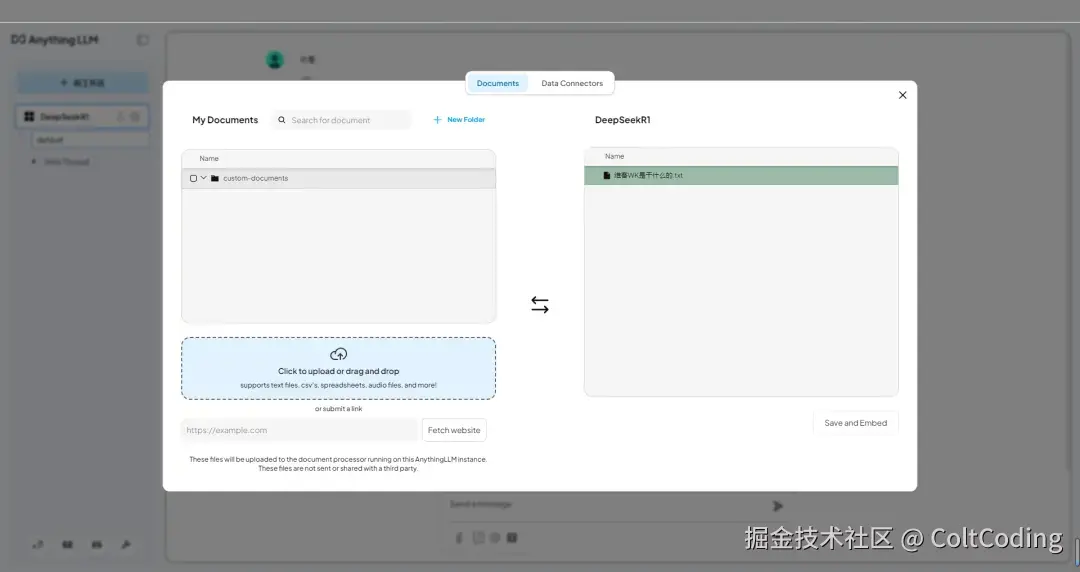Click the paperclip attach icon under the chat box
Screen dimensions: 1080x572
pyautogui.click(x=459, y=538)
